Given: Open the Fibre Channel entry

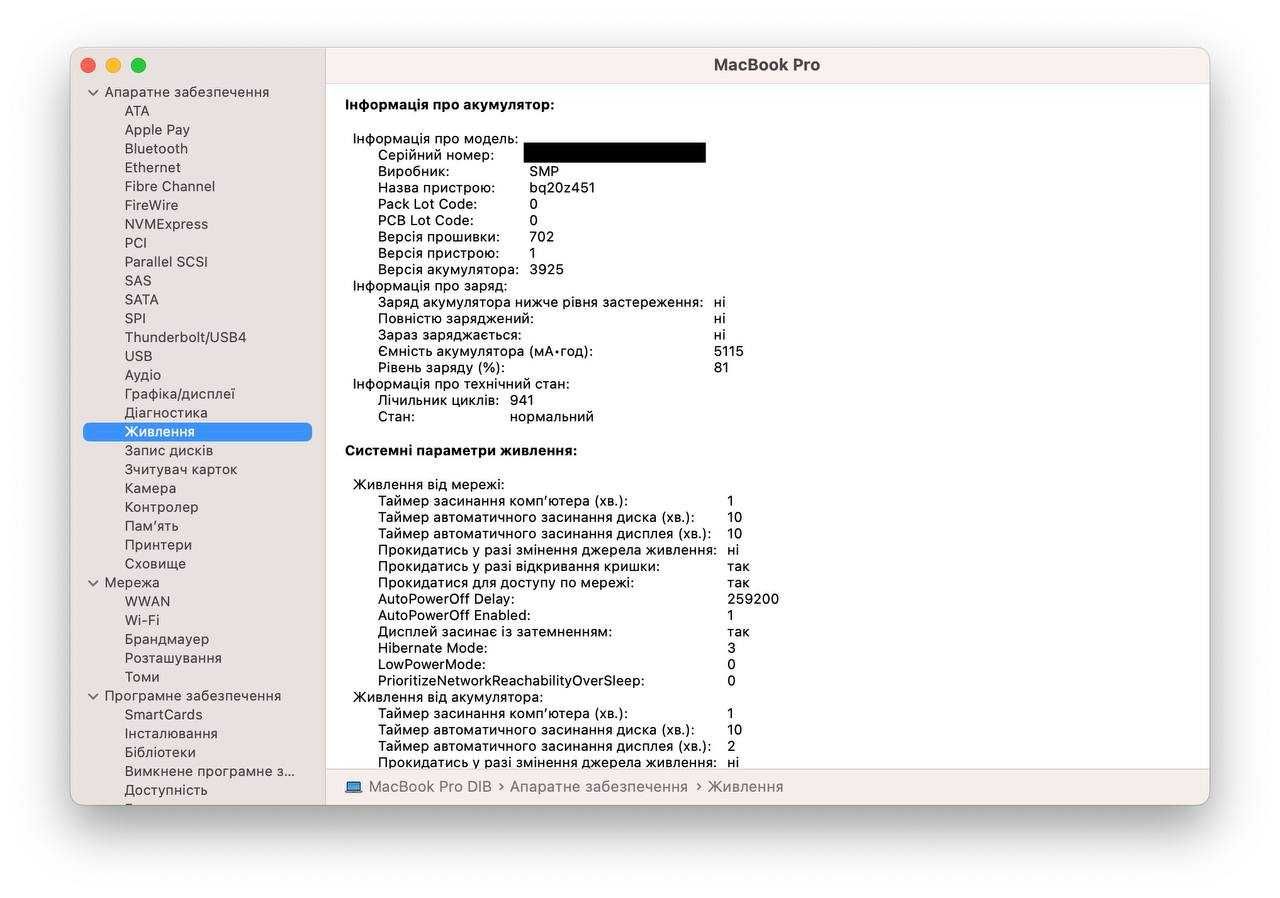Looking at the screenshot, I should [x=169, y=187].
